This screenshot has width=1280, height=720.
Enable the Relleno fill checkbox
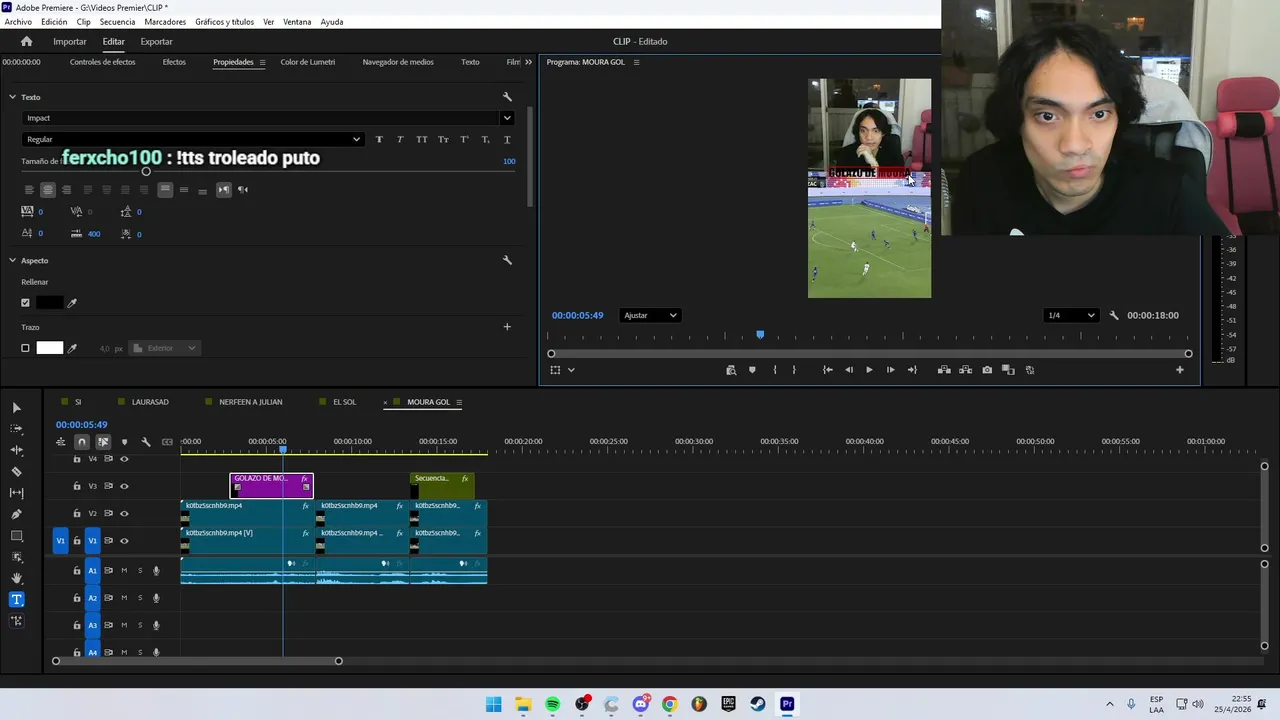tap(26, 303)
